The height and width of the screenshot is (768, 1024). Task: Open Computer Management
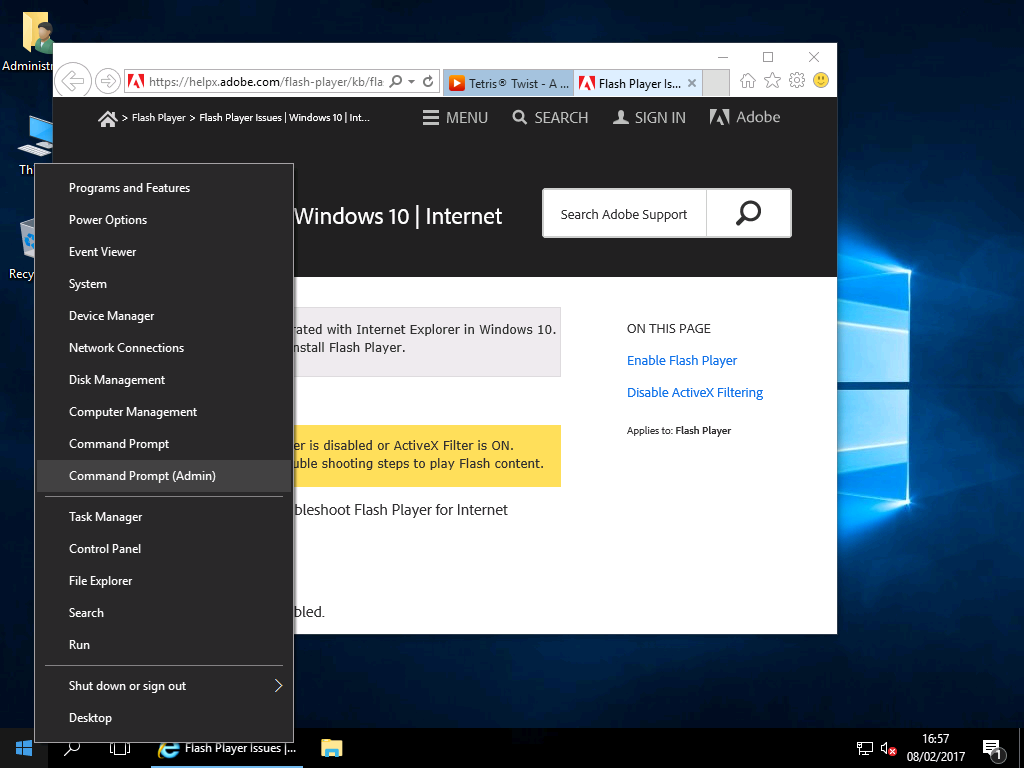pos(163,412)
